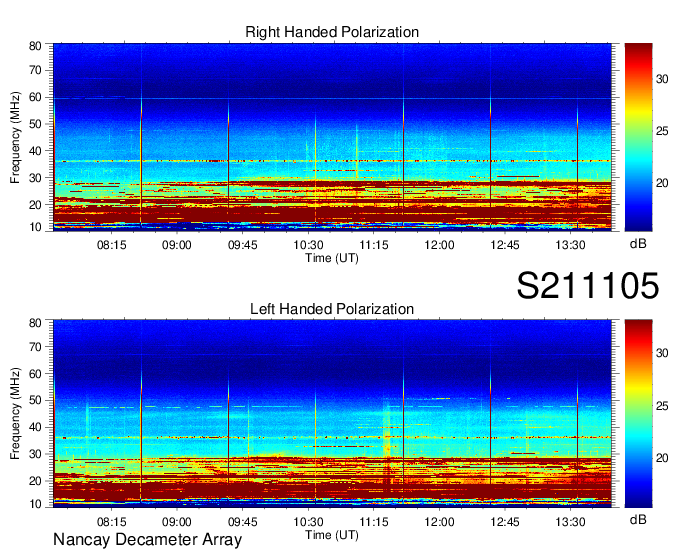
Task: Click 20 MHz tick on Right Handed axis
Action: coord(35,205)
